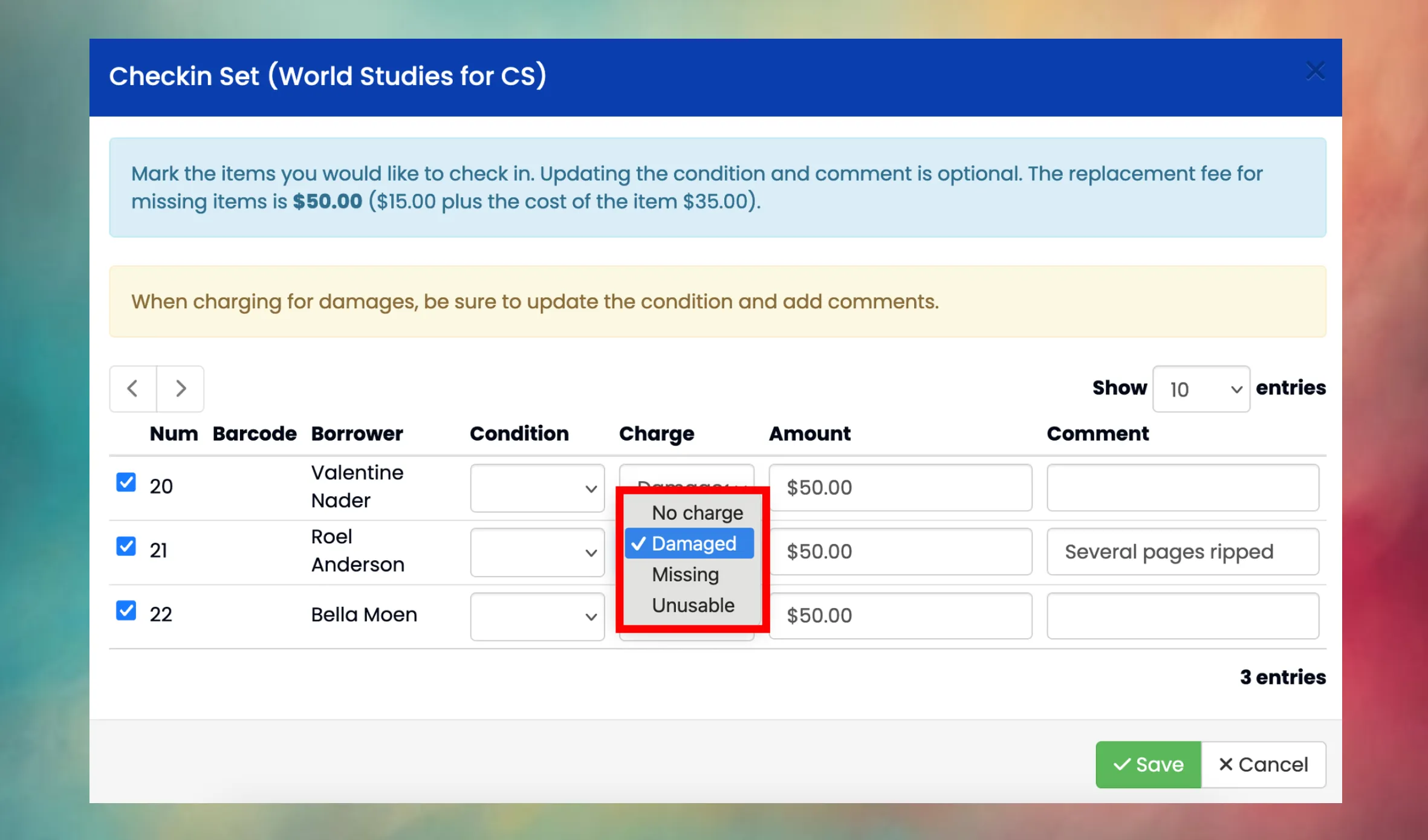This screenshot has width=1428, height=840.
Task: Click the X icon on Cancel button
Action: point(1225,764)
